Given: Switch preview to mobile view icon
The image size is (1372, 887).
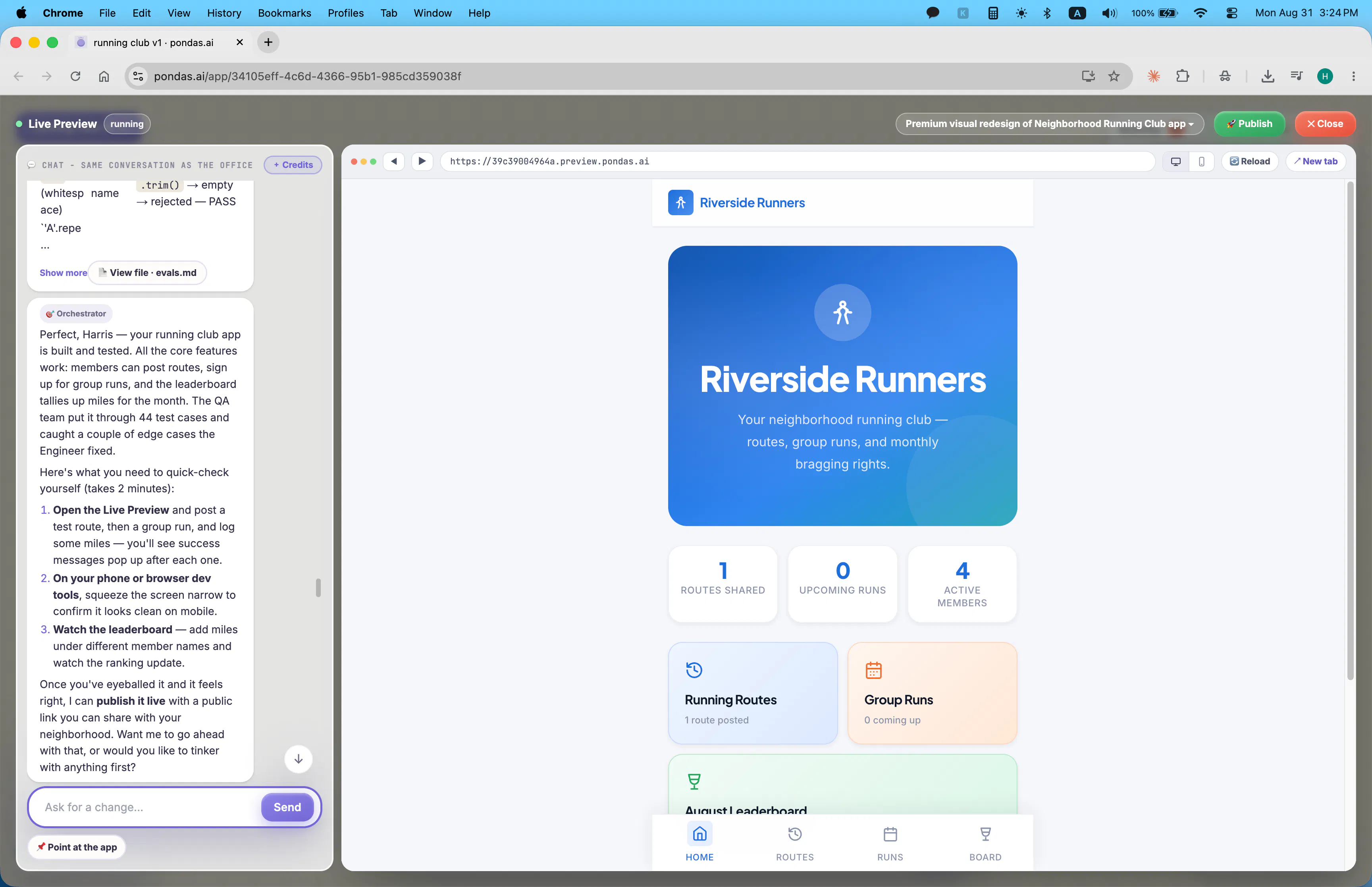Looking at the screenshot, I should [1202, 162].
